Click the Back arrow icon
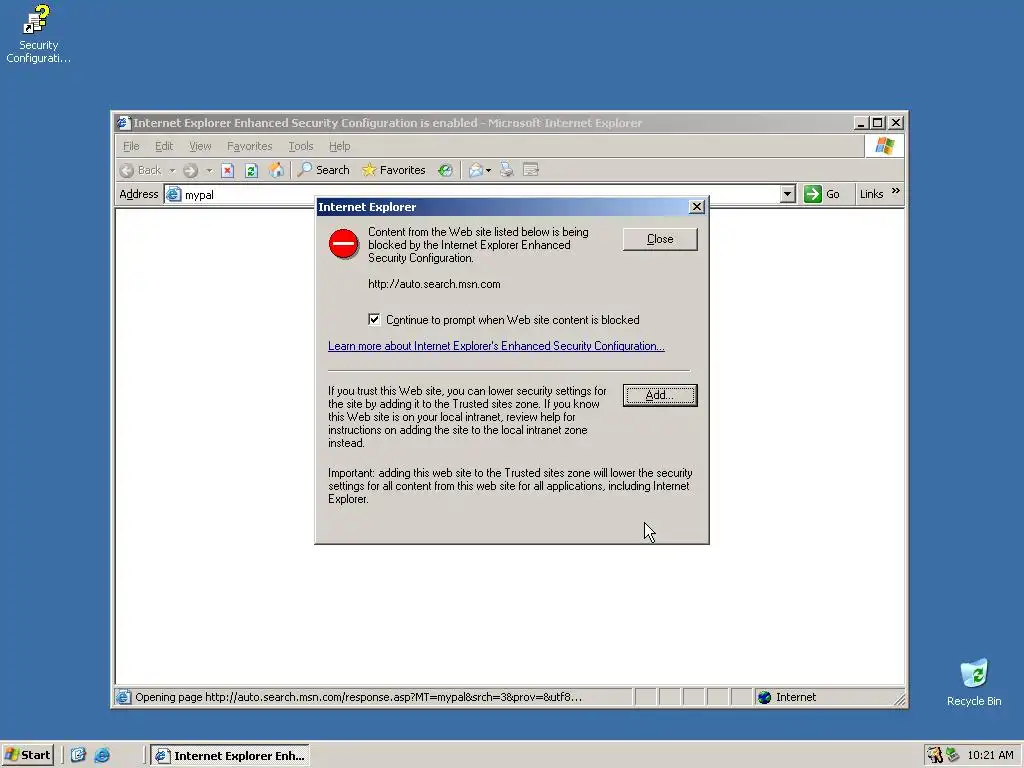 [127, 170]
